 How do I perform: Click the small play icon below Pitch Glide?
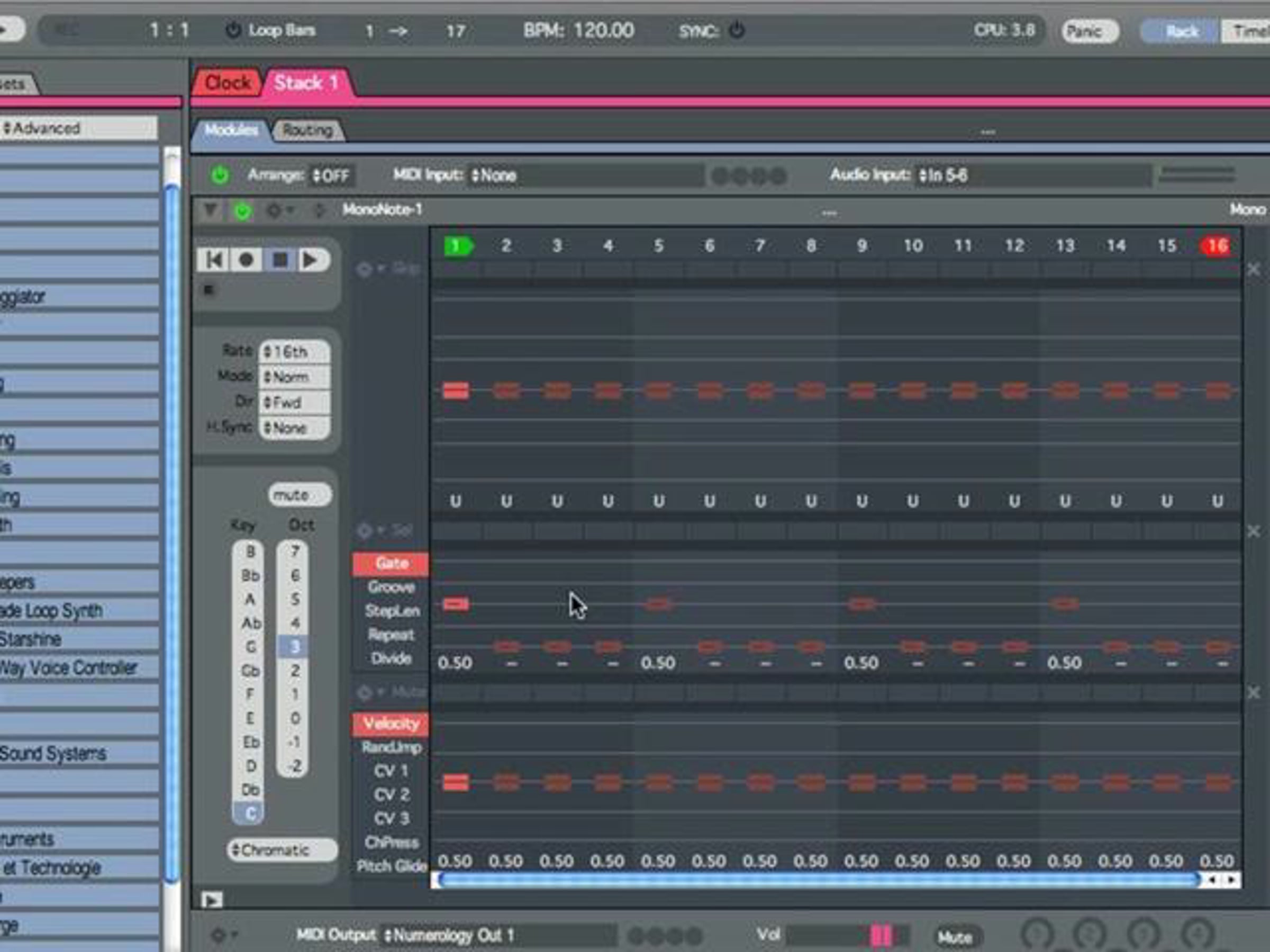[x=211, y=900]
